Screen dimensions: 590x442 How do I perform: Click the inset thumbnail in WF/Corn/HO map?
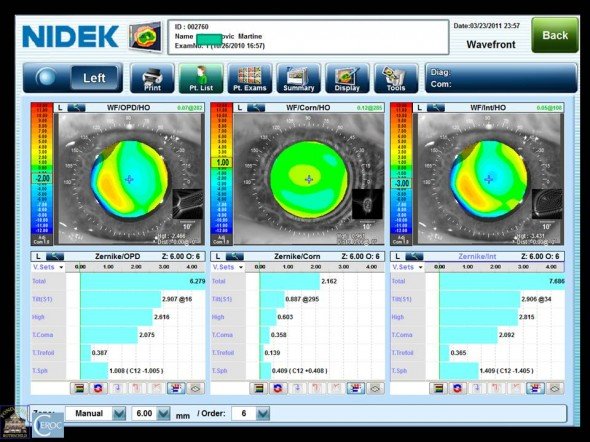point(368,204)
